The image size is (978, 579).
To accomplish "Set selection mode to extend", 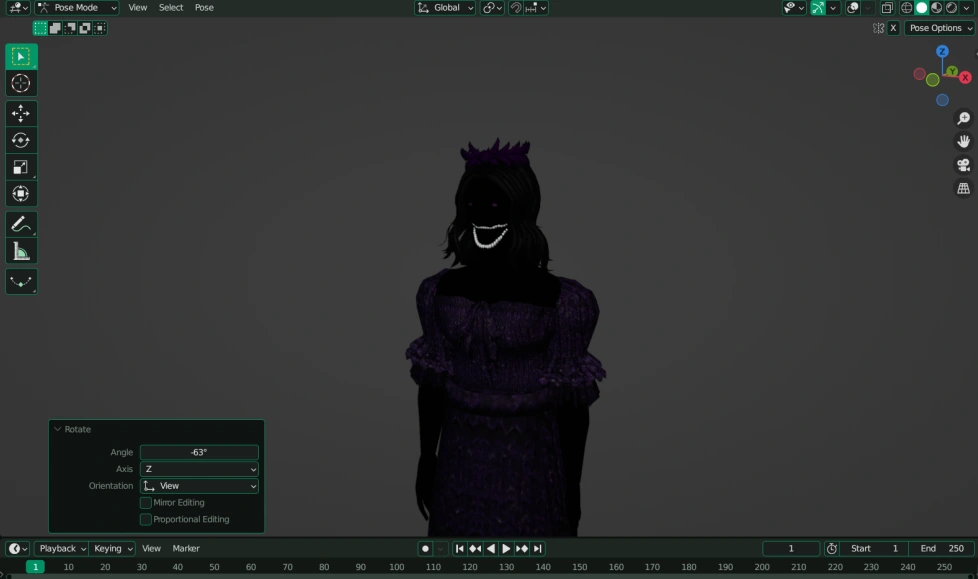I will click(55, 28).
